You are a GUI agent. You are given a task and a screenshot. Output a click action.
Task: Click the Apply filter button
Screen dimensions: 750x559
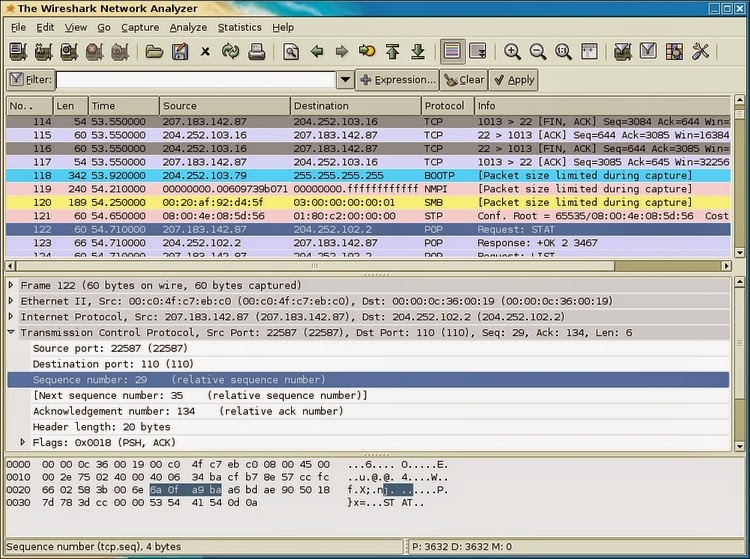click(514, 80)
